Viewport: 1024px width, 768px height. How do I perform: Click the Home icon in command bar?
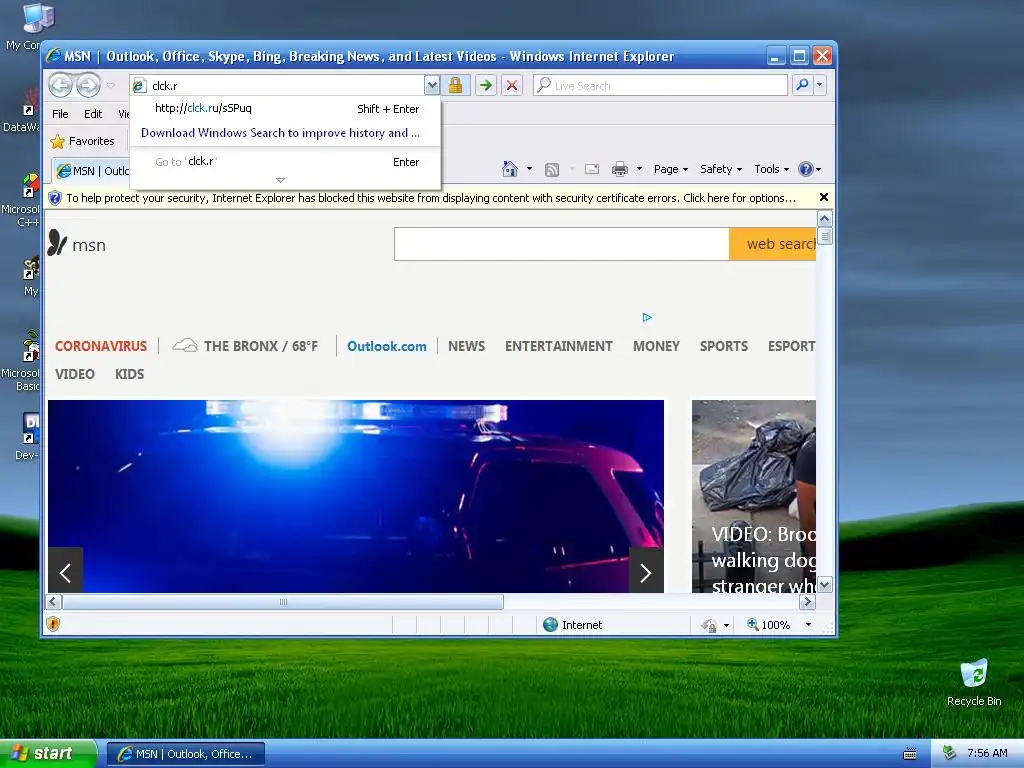click(510, 169)
